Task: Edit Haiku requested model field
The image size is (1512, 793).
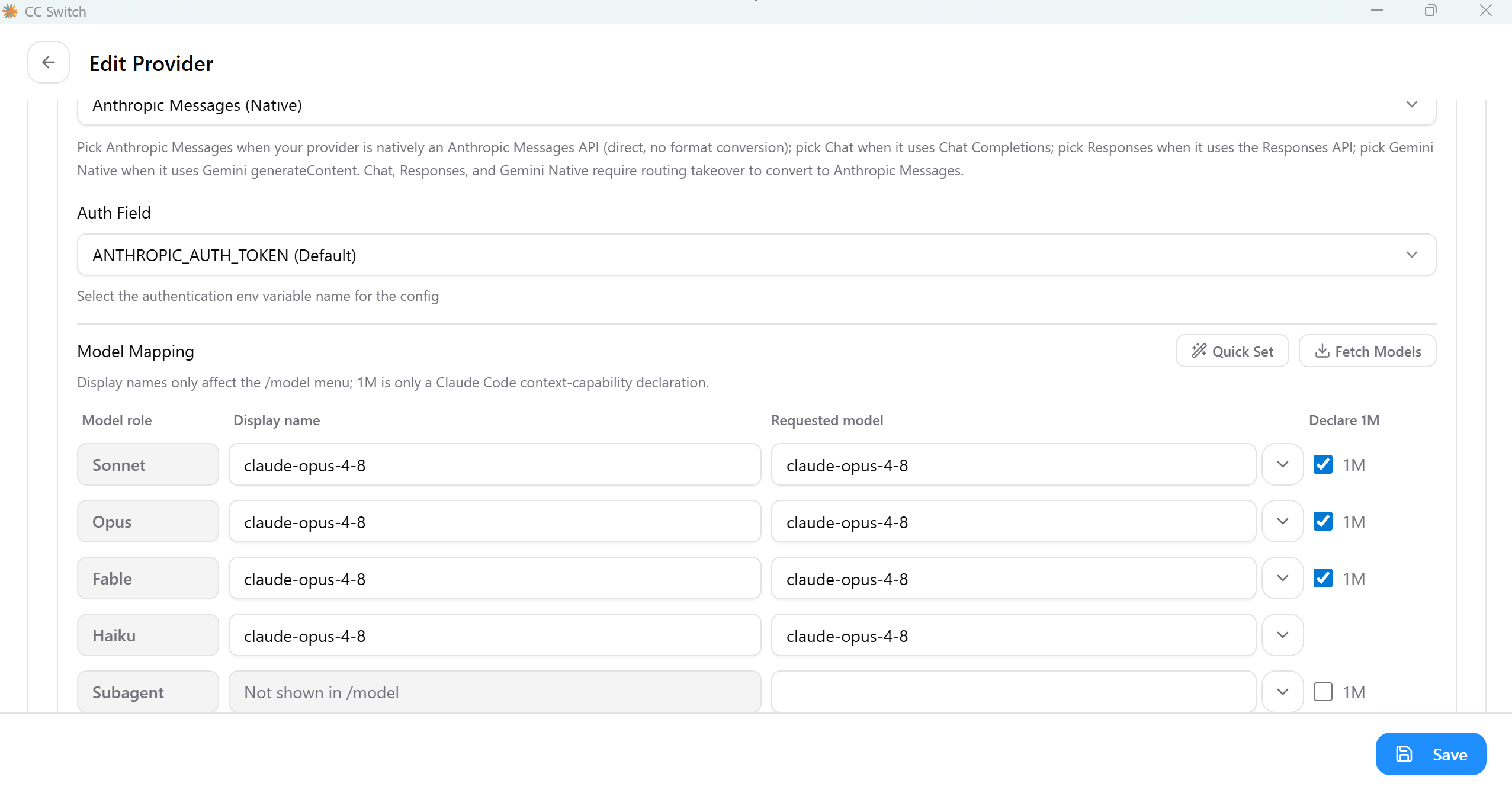Action: click(x=1013, y=635)
